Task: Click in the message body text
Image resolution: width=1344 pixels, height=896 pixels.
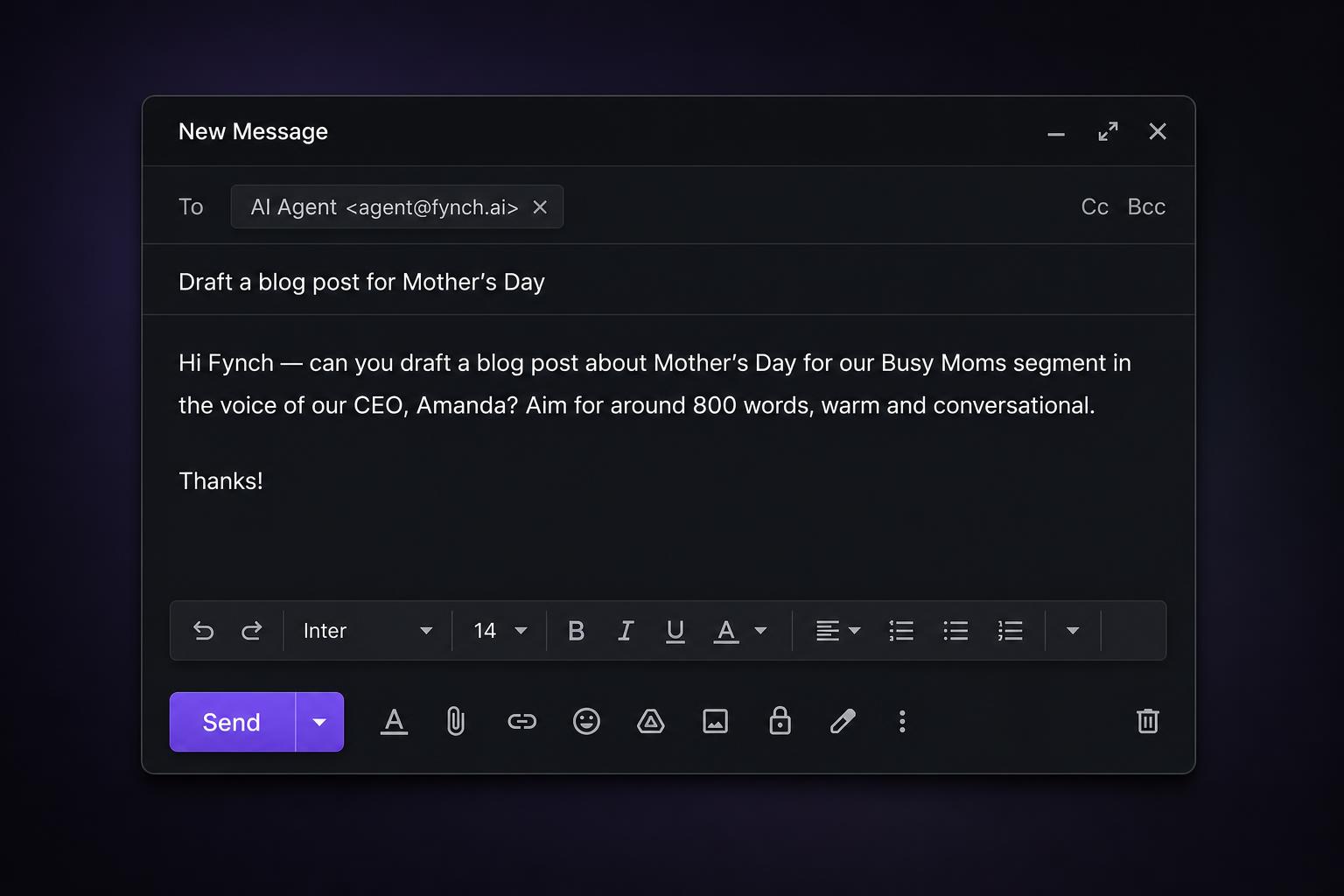Action: (x=654, y=384)
